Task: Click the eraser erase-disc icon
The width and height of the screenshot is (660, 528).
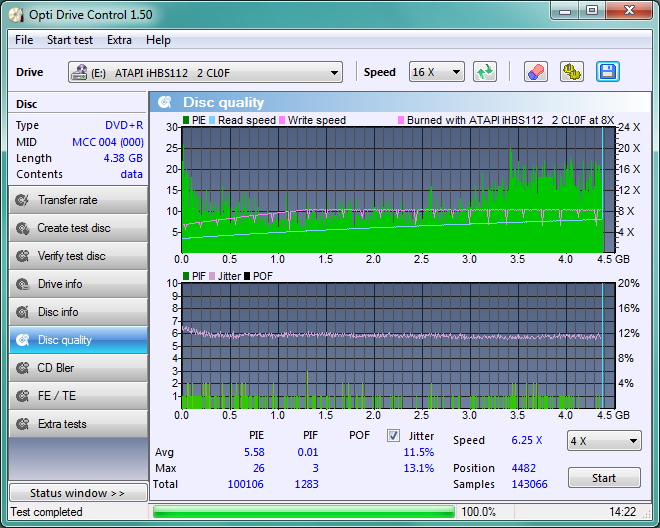Action: point(535,72)
